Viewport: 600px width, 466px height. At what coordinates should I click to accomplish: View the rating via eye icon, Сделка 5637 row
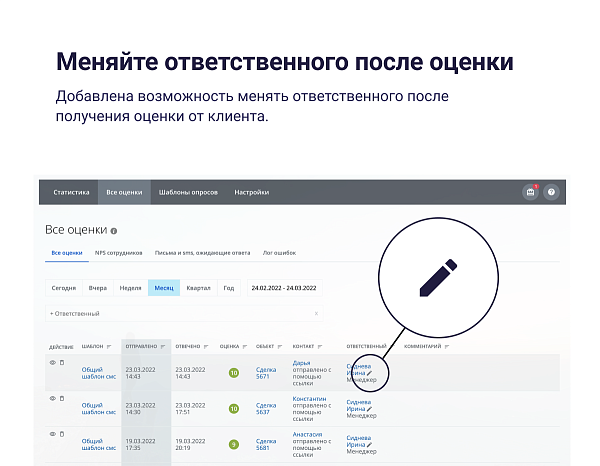coord(53,398)
